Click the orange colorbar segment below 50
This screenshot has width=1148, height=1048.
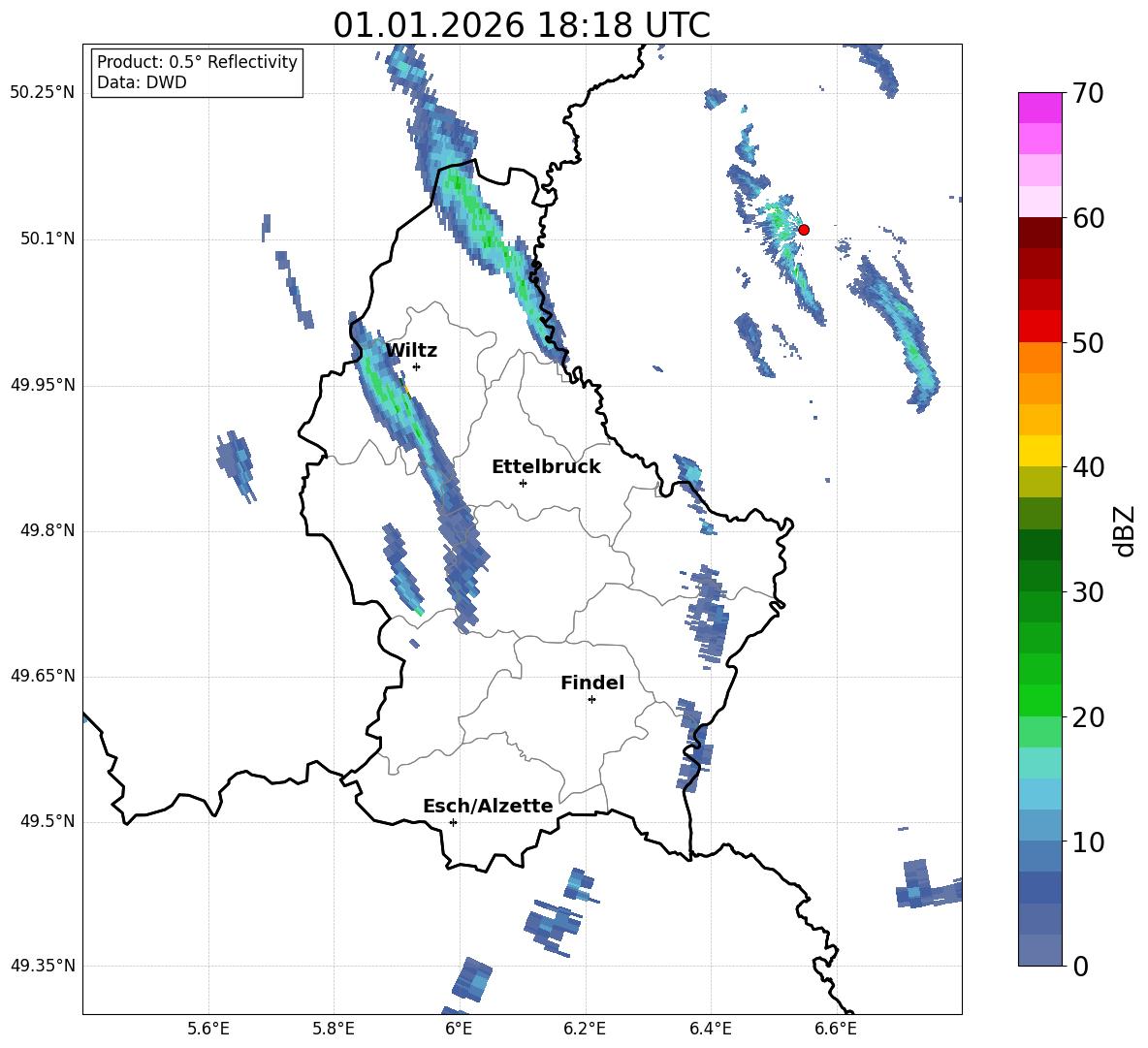click(1039, 358)
